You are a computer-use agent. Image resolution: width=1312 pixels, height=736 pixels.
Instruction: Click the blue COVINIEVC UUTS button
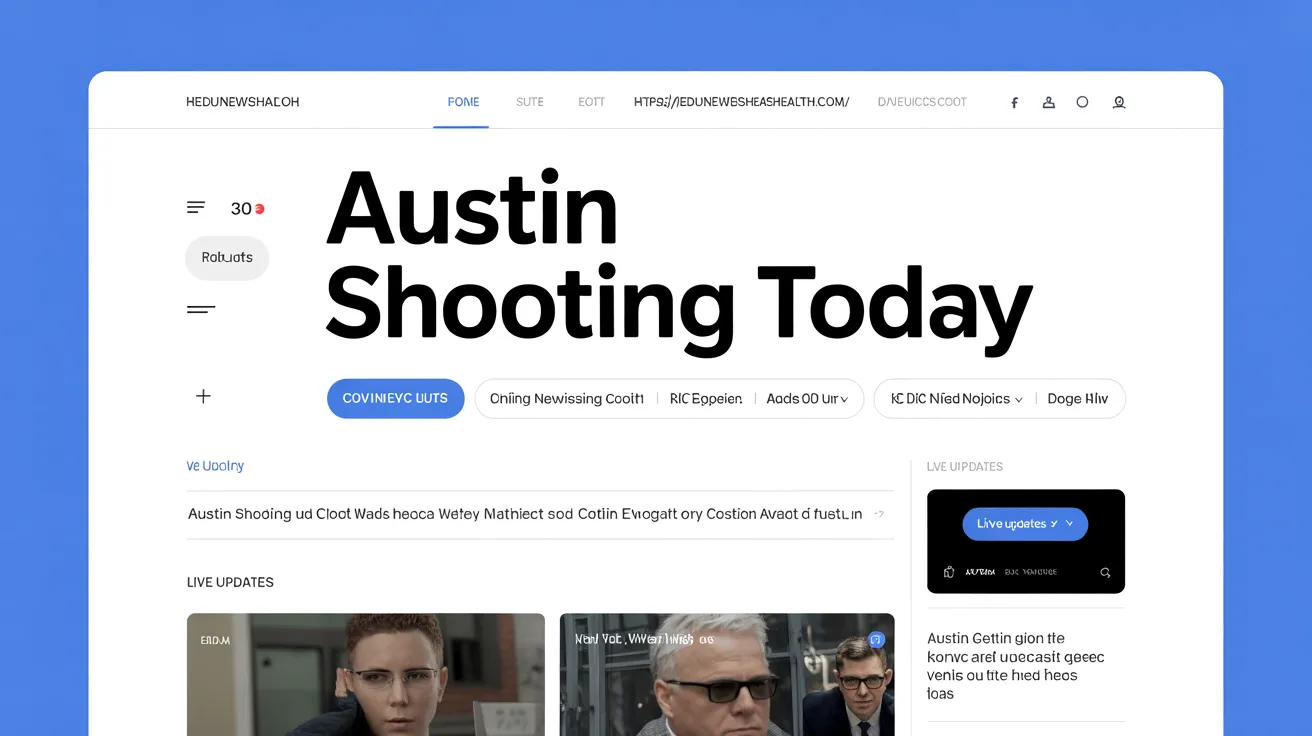[395, 398]
